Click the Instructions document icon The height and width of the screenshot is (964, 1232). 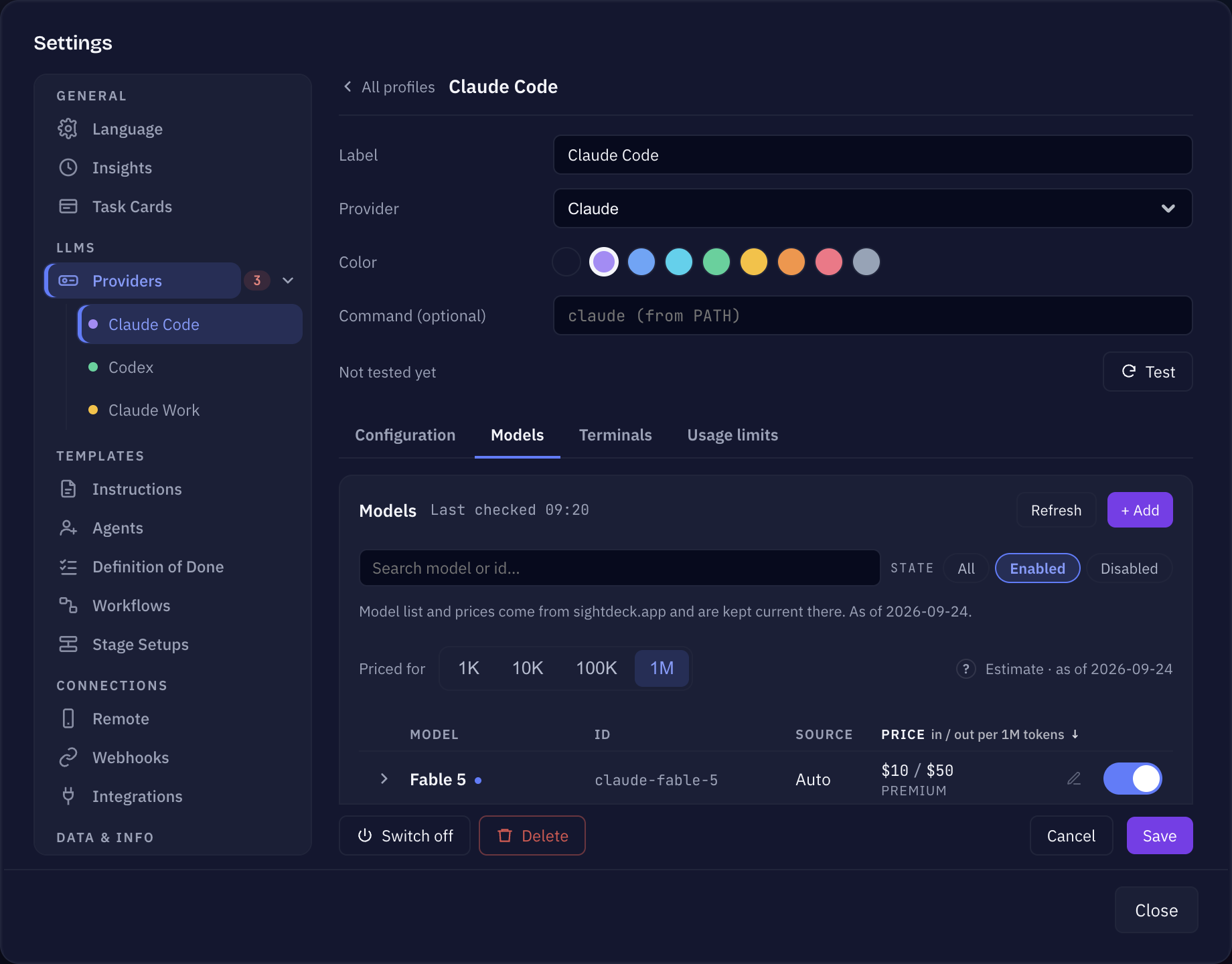pos(68,489)
